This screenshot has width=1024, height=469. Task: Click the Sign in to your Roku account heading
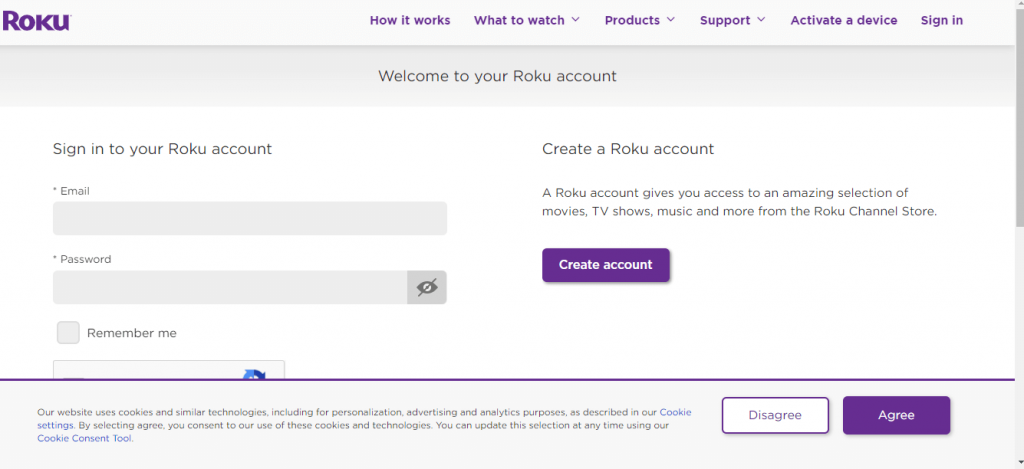click(163, 149)
